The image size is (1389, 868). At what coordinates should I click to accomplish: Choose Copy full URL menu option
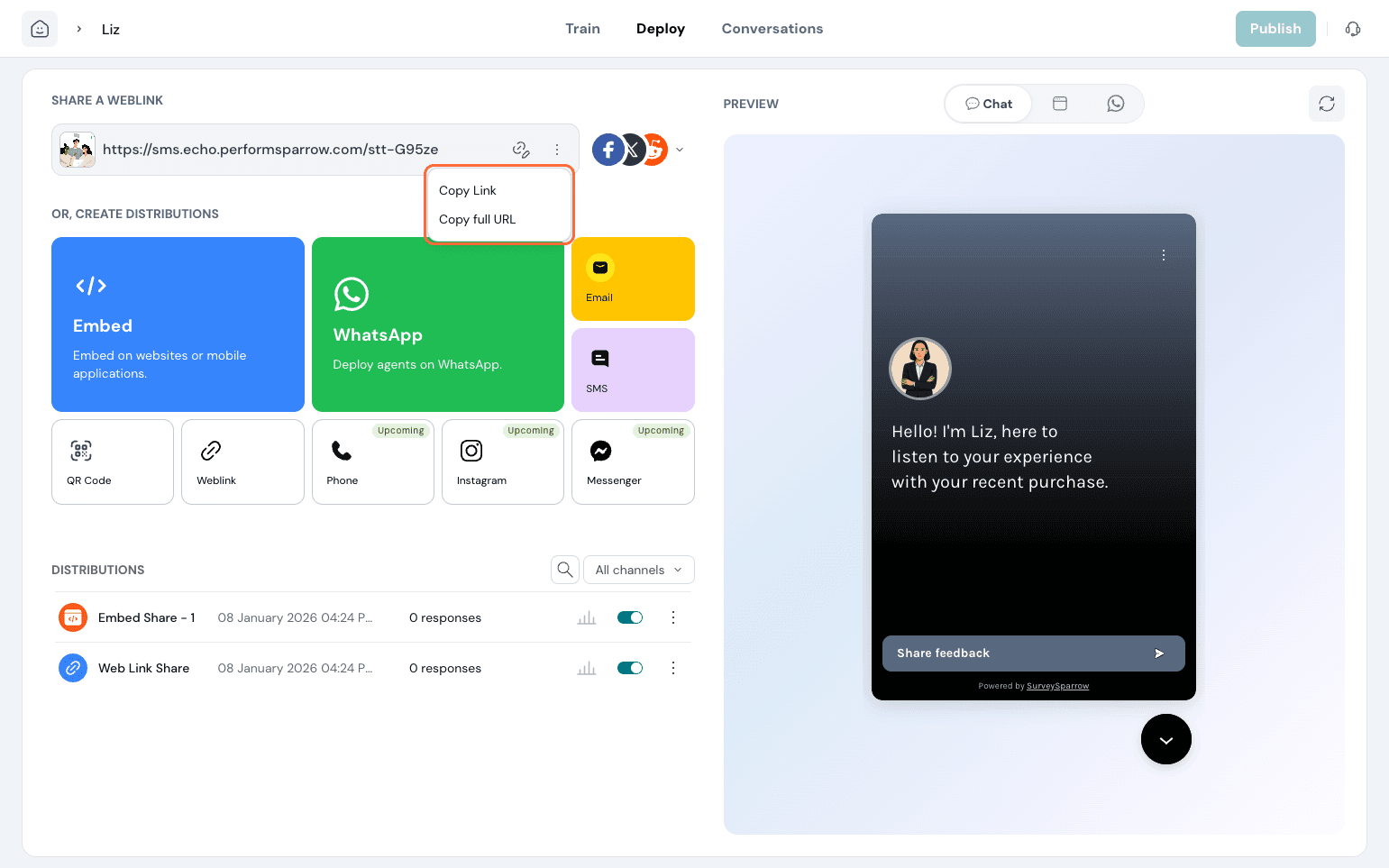click(x=478, y=219)
